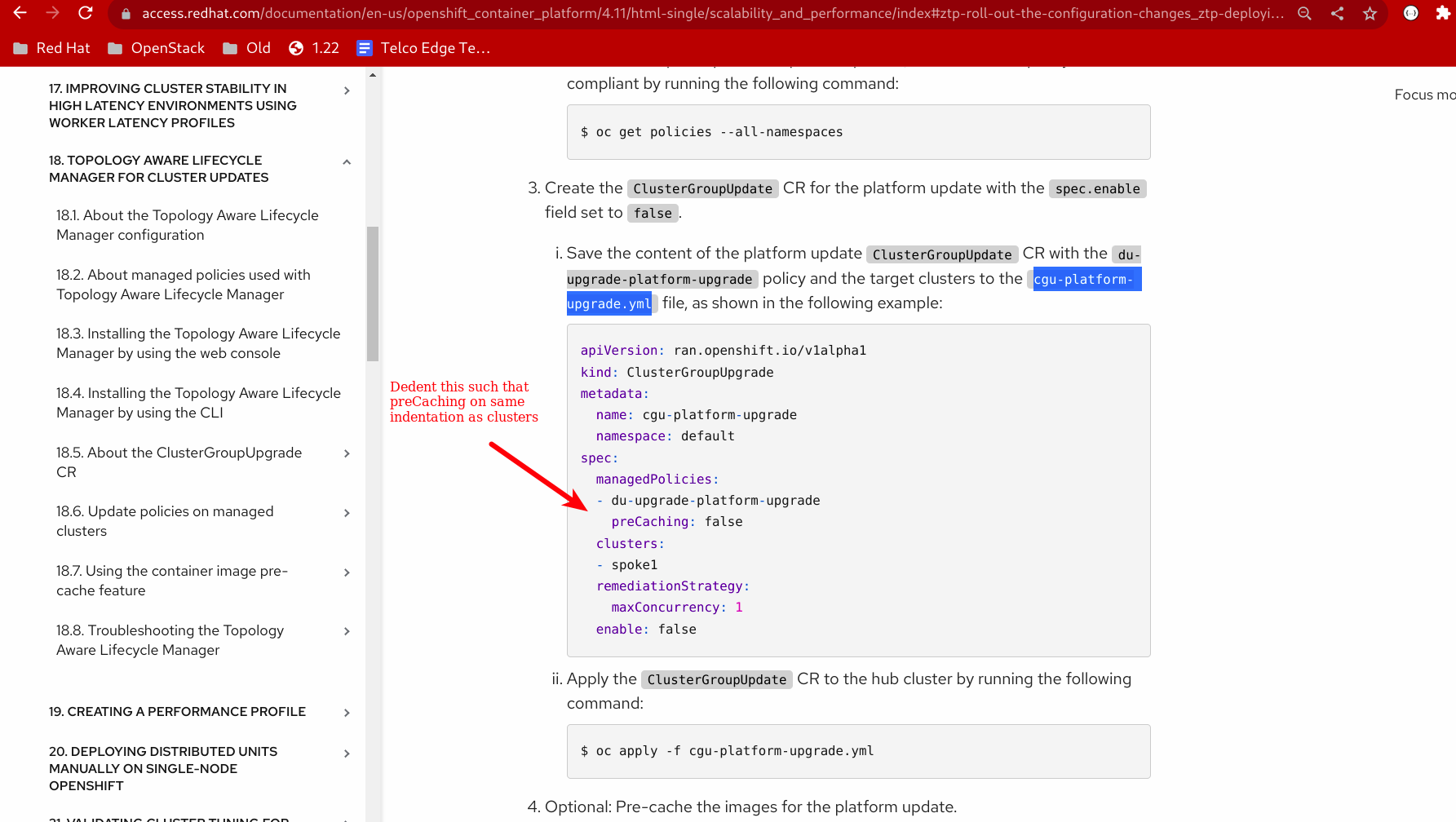
Task: Click the '- spoke1' cluster entry
Action: [626, 565]
